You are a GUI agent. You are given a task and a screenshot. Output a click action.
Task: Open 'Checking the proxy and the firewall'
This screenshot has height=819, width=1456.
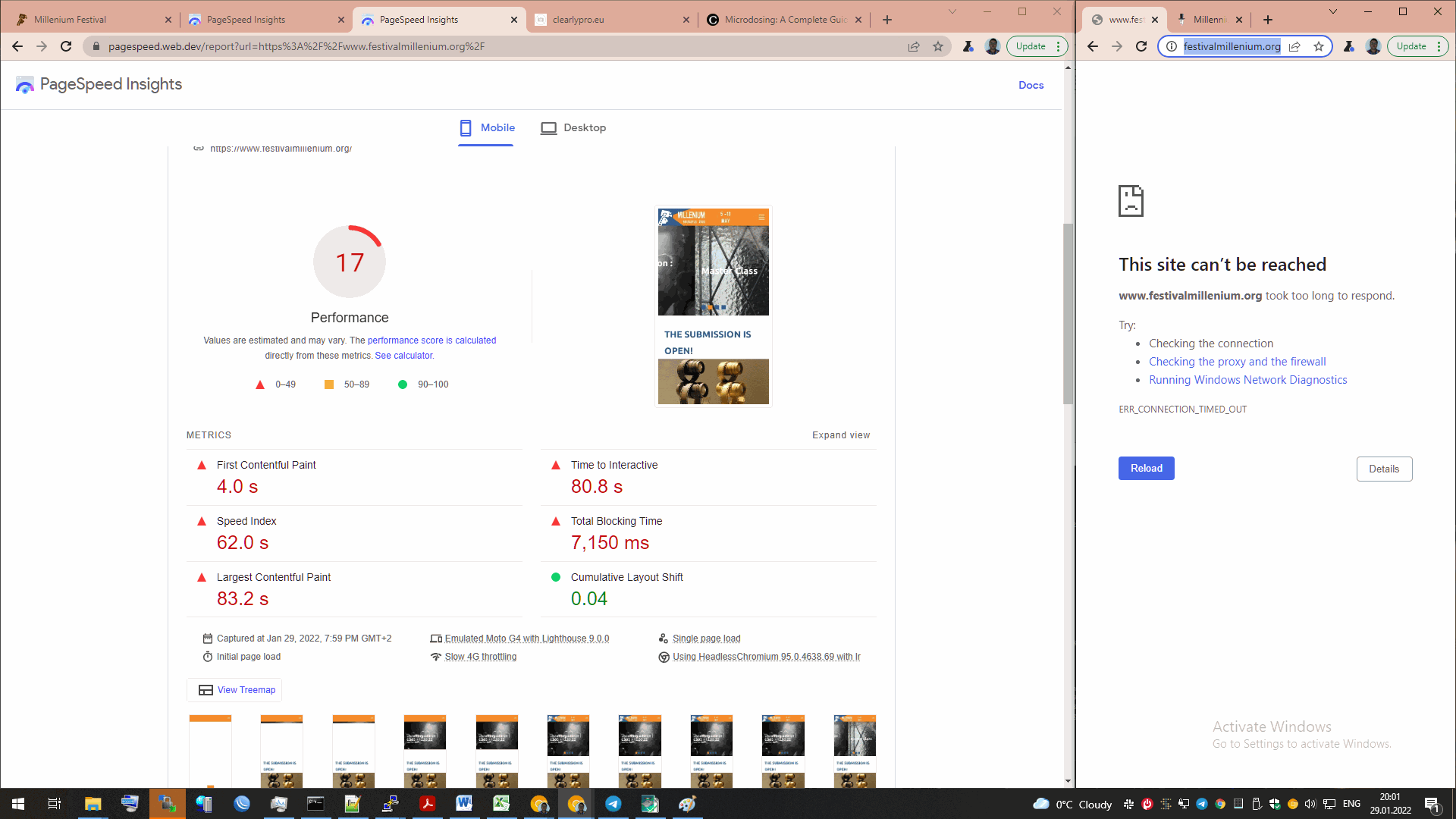(x=1237, y=362)
